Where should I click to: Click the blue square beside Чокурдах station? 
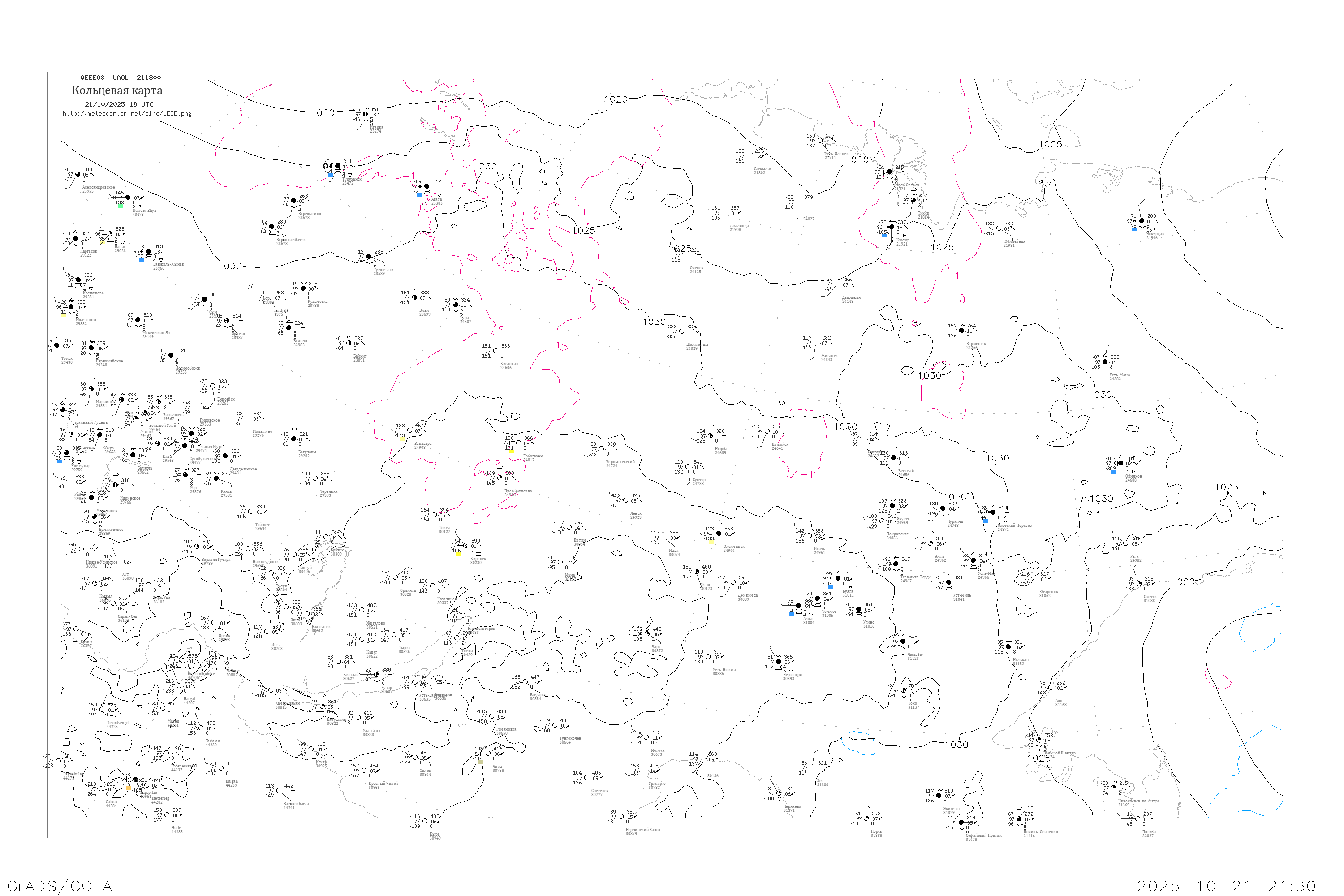click(1134, 229)
